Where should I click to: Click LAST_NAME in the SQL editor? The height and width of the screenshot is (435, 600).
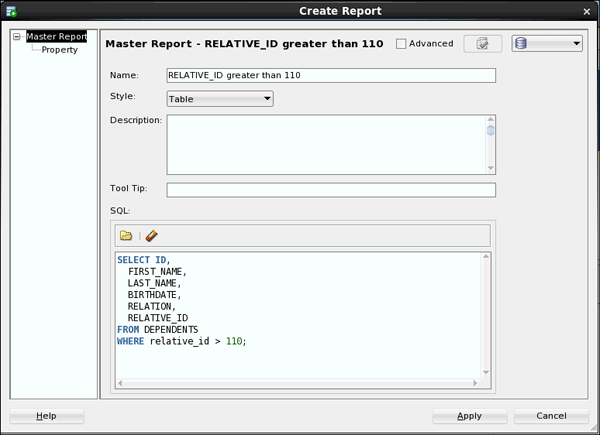point(154,283)
